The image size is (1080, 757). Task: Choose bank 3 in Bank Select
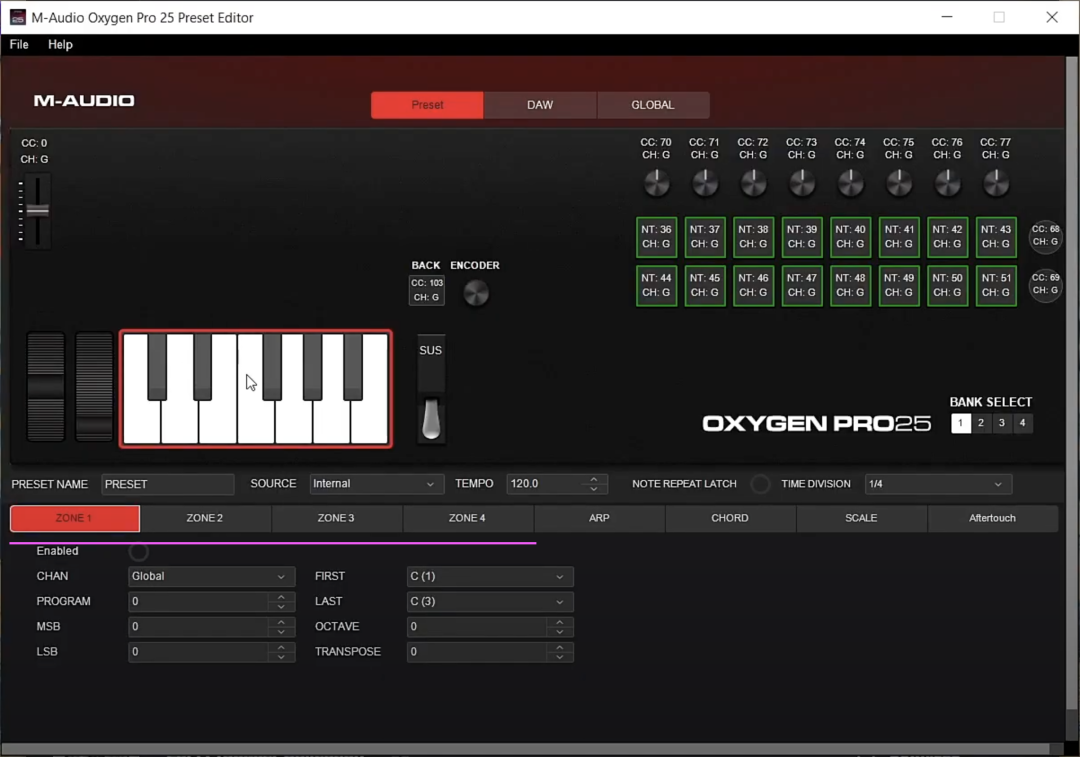coord(1001,423)
